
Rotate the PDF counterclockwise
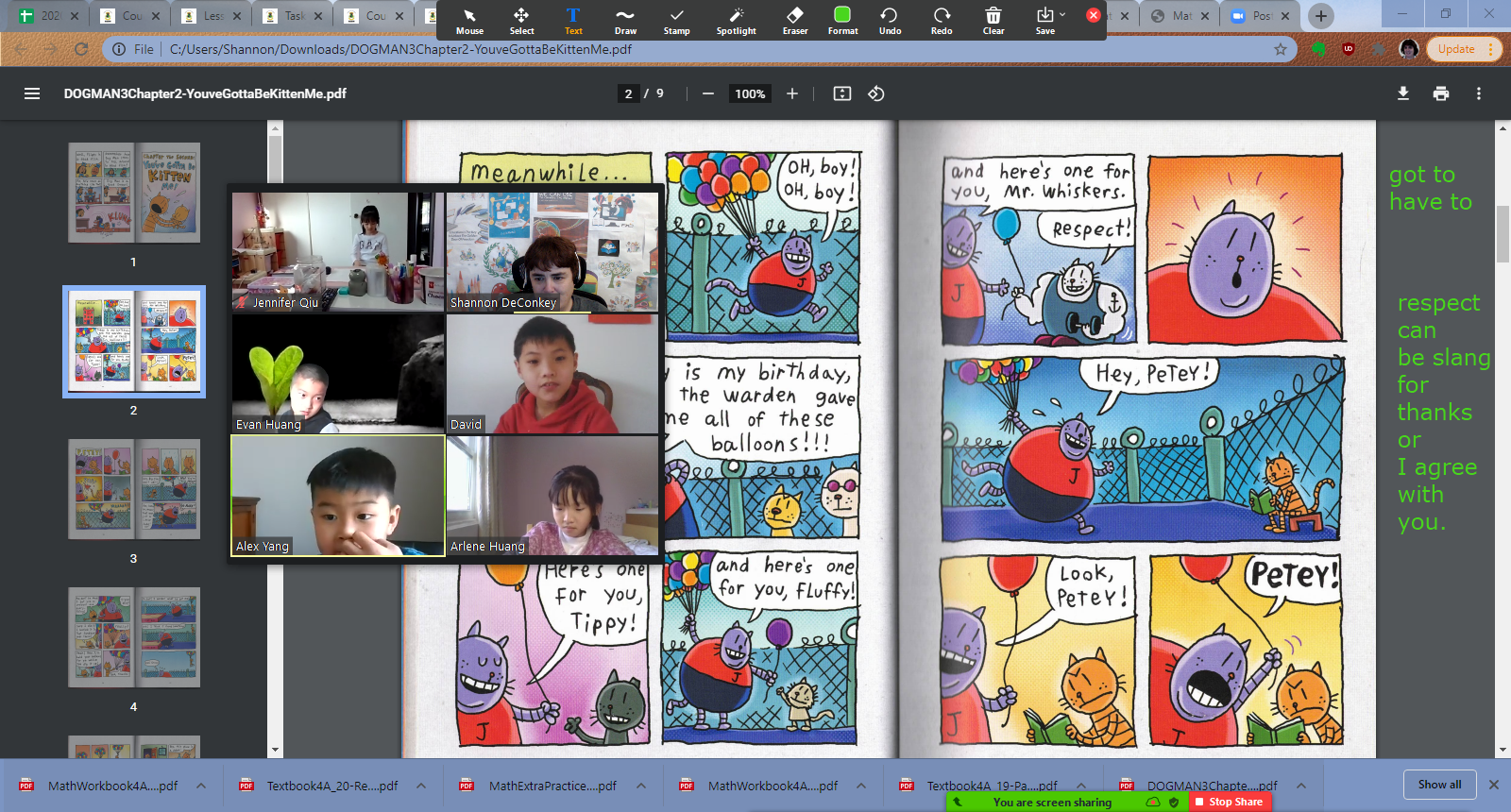point(876,93)
